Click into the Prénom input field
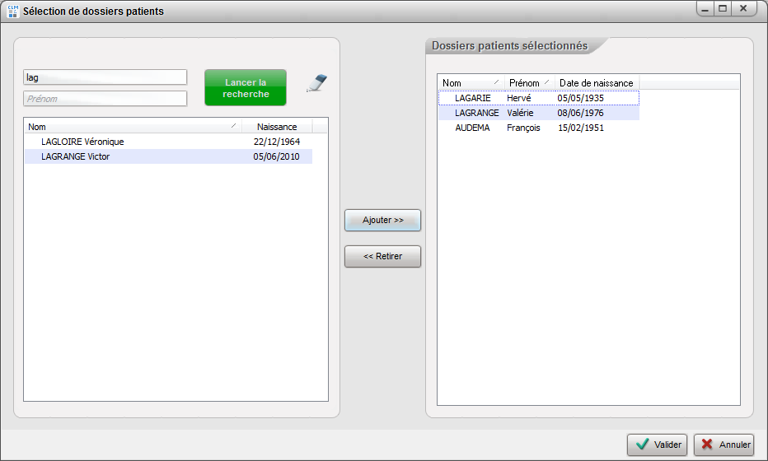The height and width of the screenshot is (461, 768). pyautogui.click(x=105, y=99)
